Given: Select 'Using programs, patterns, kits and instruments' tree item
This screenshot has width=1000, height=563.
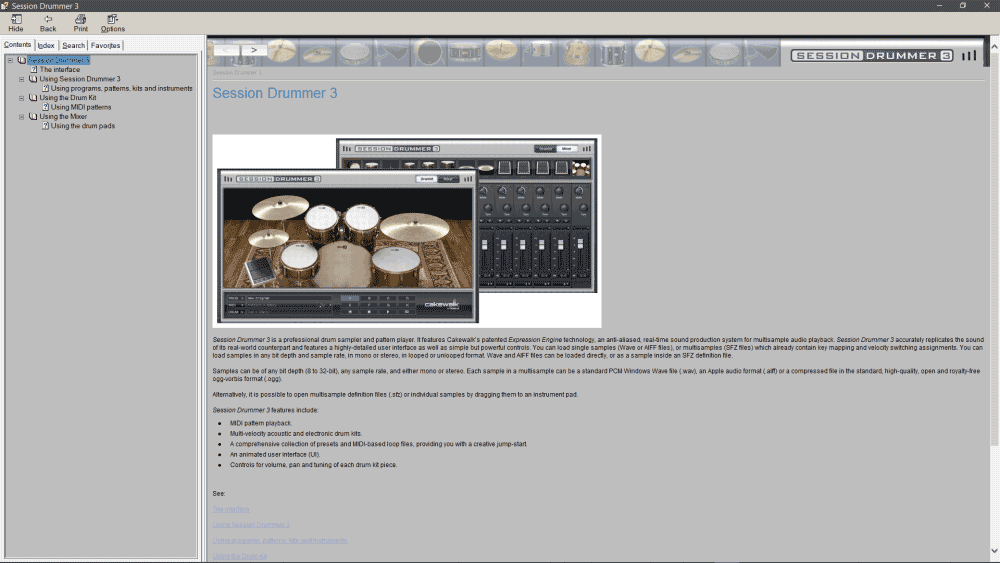Looking at the screenshot, I should pyautogui.click(x=121, y=88).
